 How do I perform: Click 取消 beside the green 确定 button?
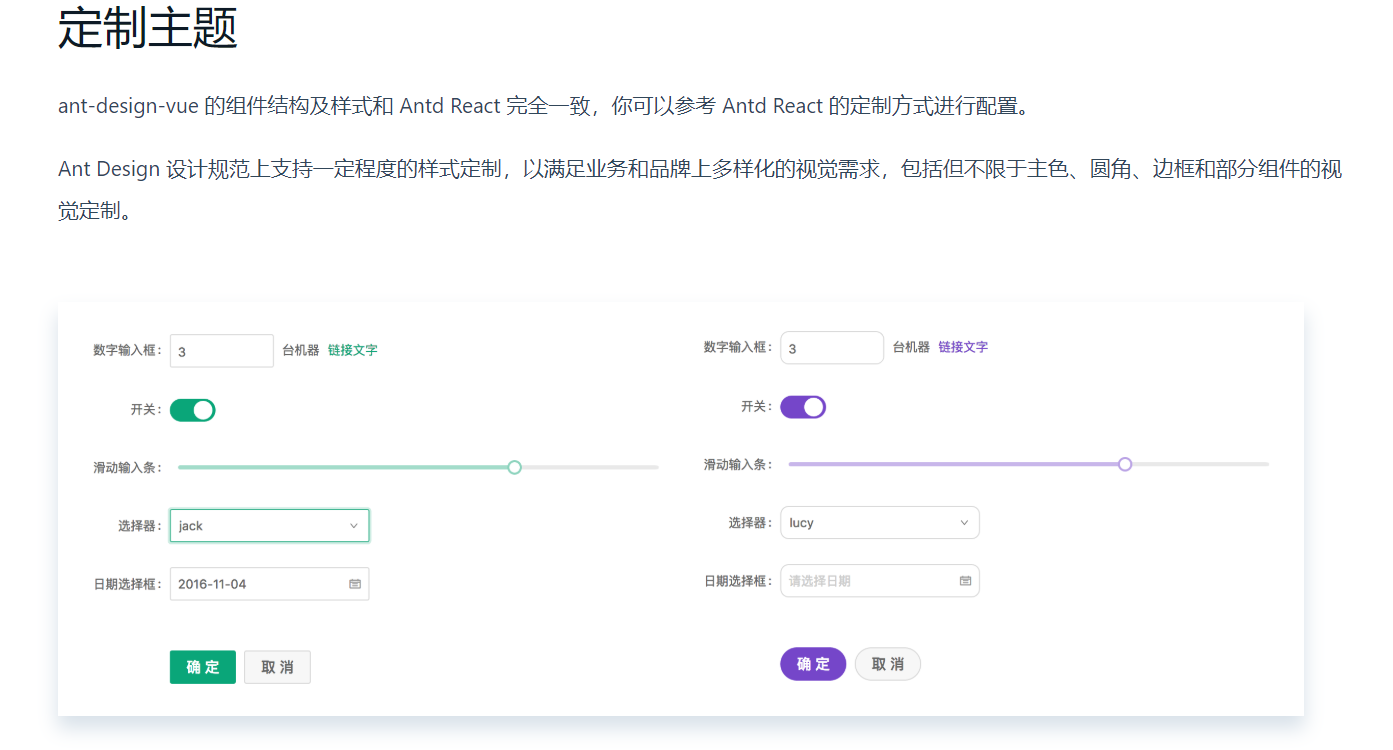click(x=277, y=667)
